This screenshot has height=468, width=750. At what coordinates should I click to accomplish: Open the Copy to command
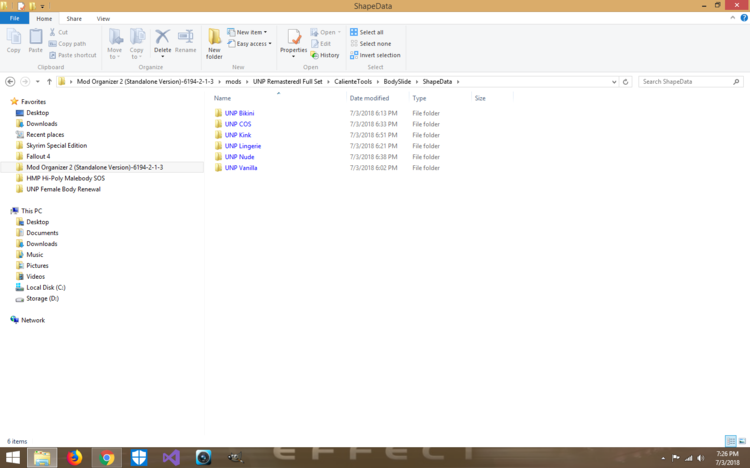pos(137,44)
